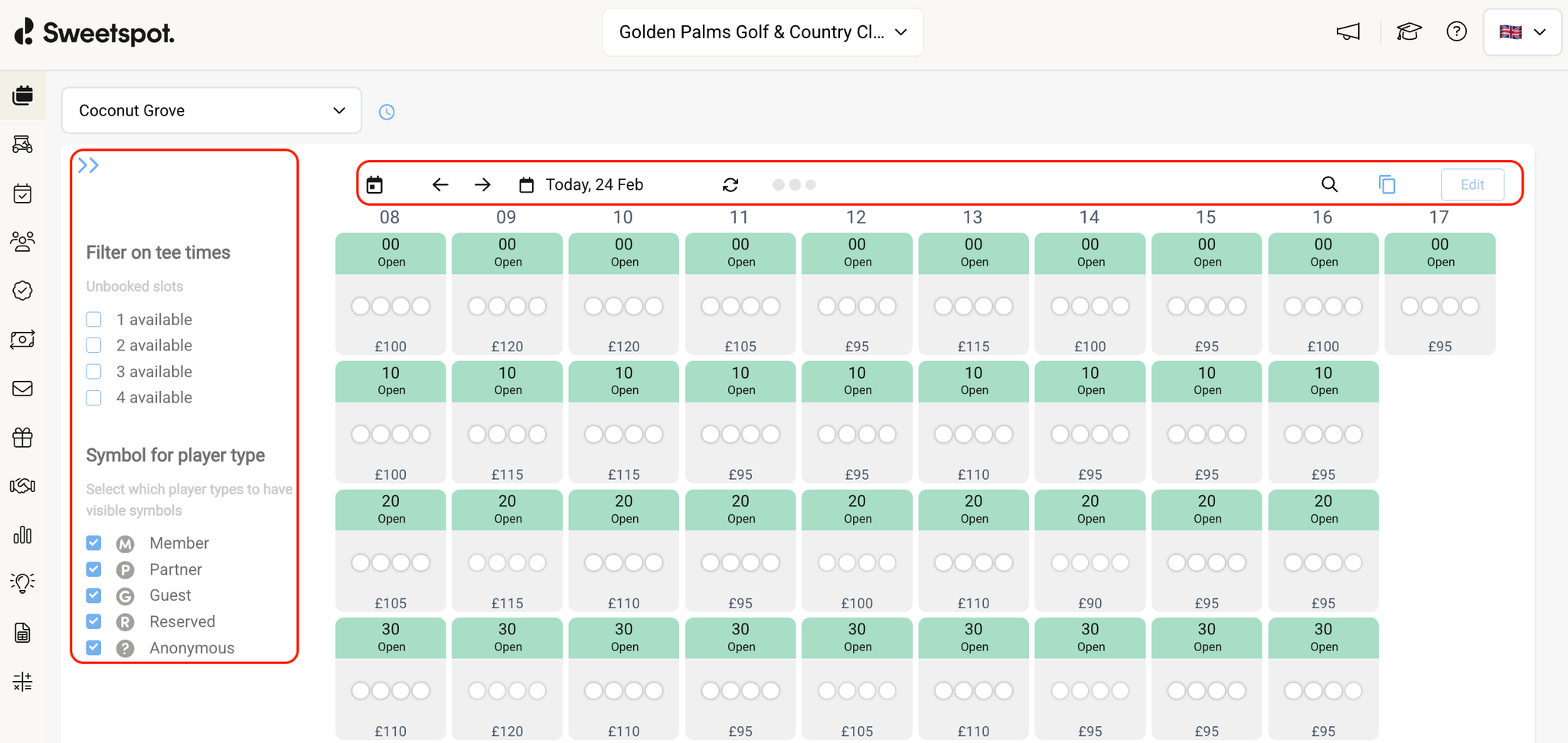Click the copy icon near the Edit button
1568x743 pixels.
[x=1387, y=184]
